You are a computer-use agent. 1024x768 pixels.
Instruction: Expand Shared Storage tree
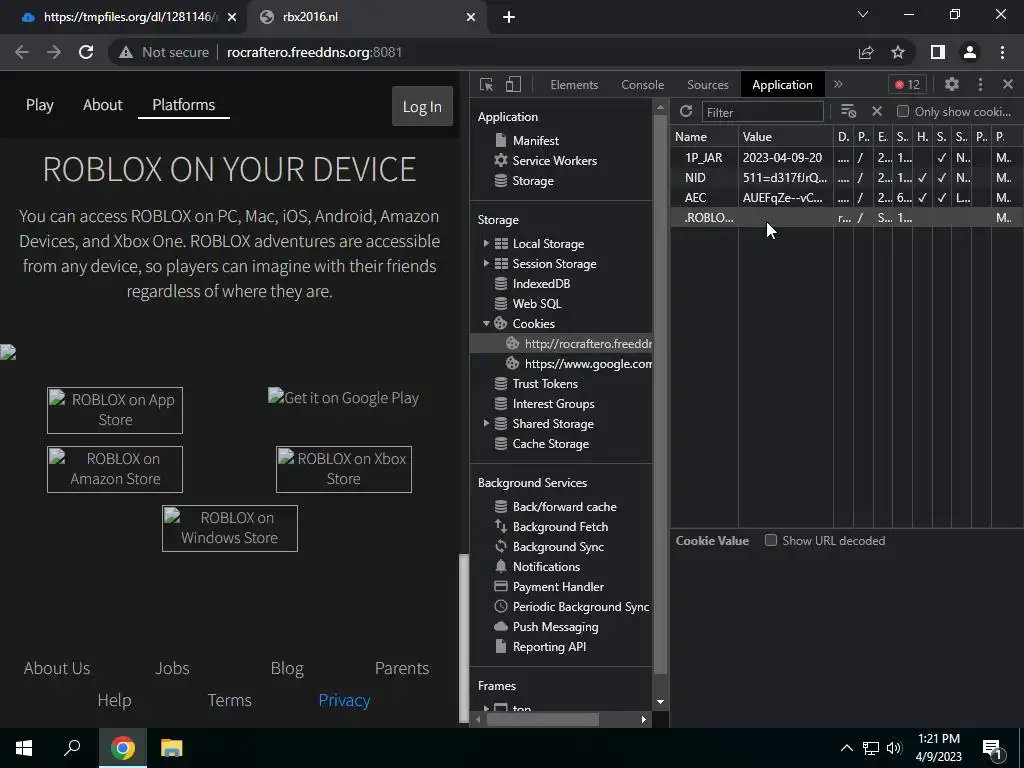486,423
